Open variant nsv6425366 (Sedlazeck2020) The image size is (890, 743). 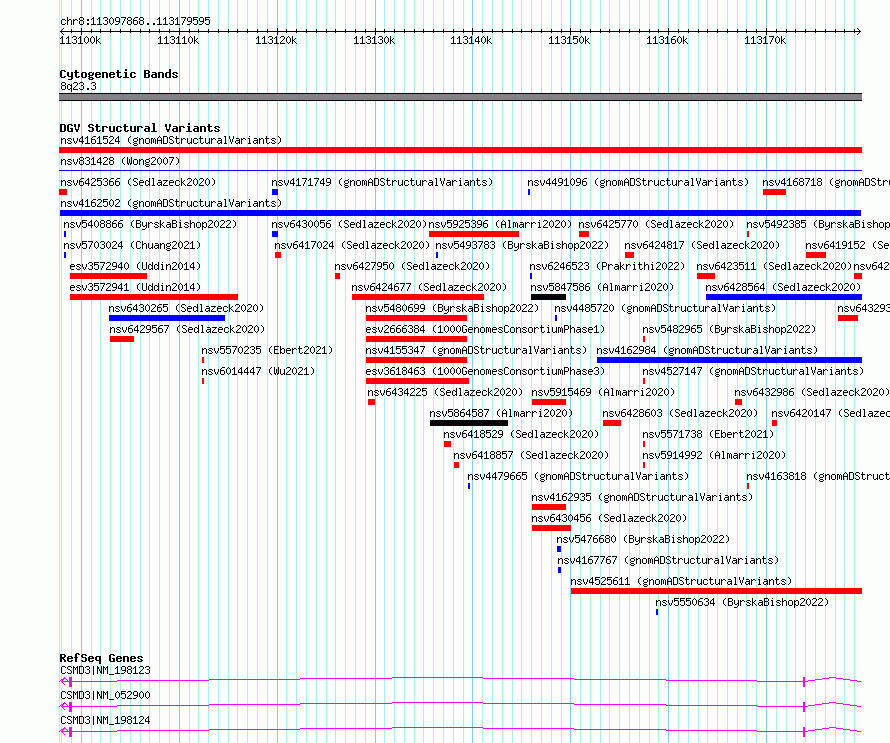point(138,182)
